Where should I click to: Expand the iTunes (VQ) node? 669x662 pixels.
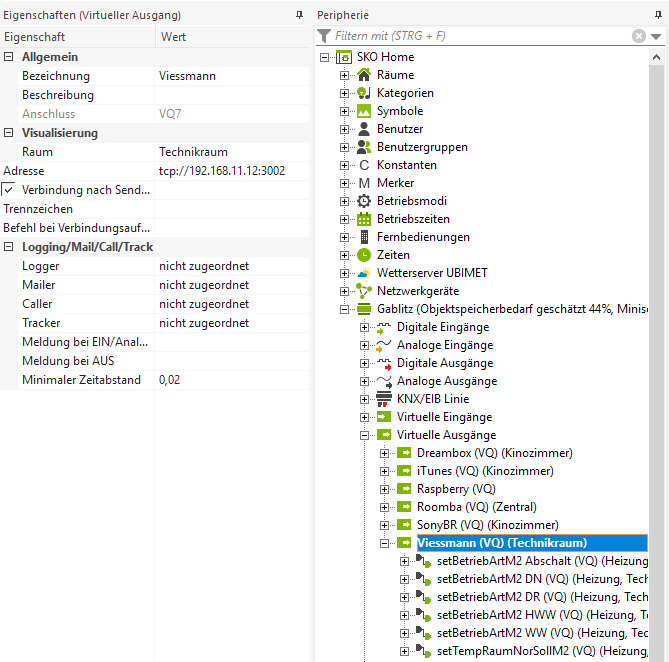384,471
